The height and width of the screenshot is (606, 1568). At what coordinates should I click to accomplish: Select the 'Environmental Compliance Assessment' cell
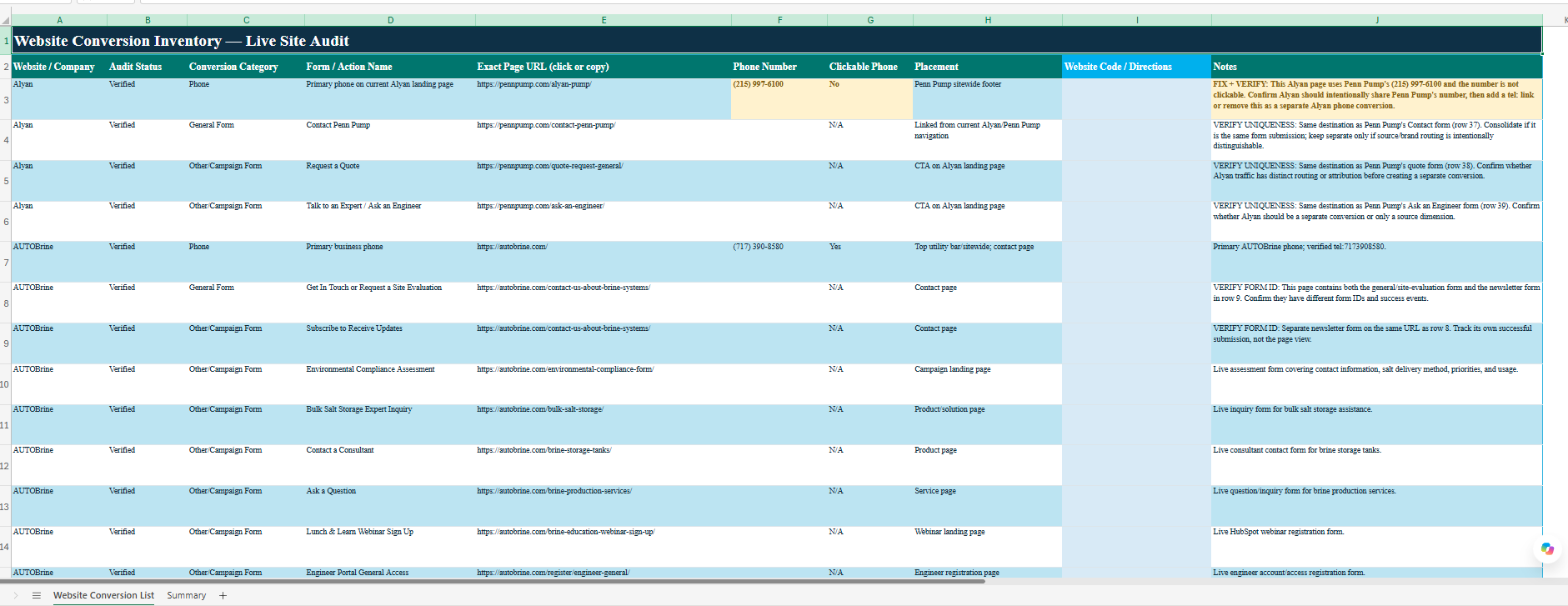[390, 384]
